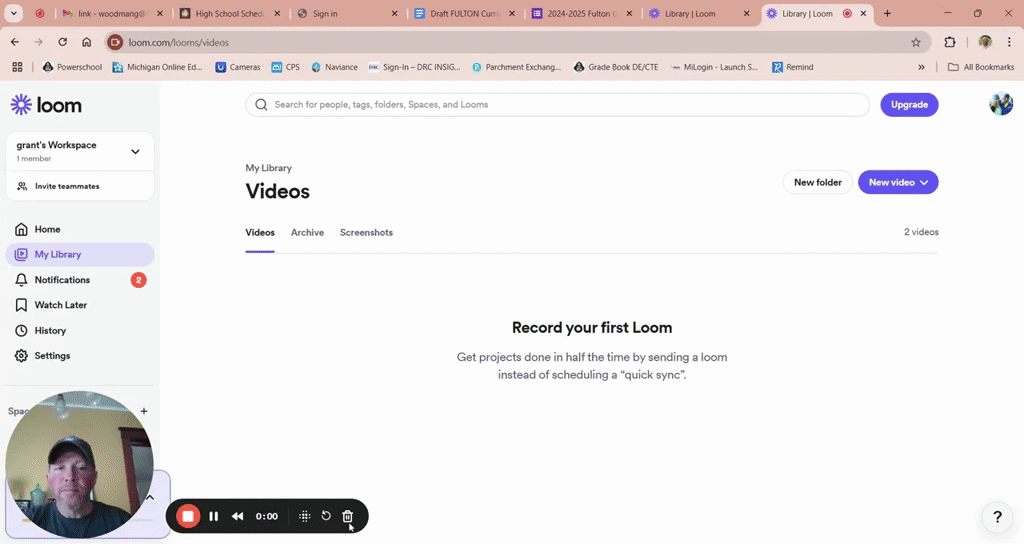Open My Library in the sidebar

80,254
